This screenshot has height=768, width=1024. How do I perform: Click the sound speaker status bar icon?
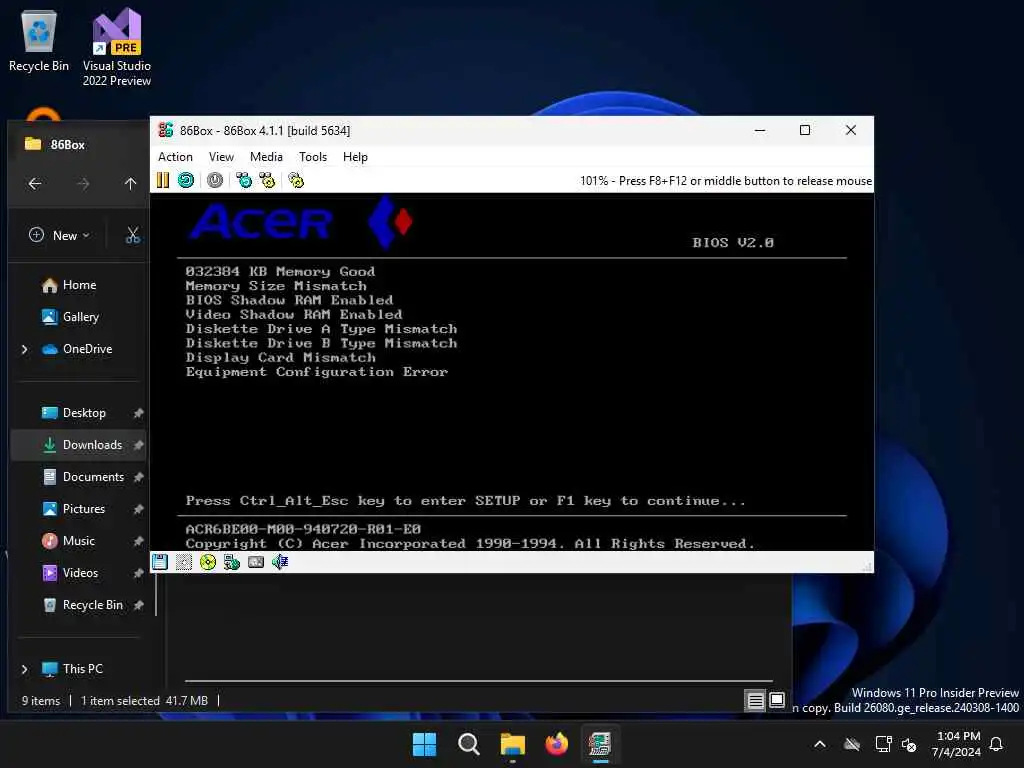point(280,562)
